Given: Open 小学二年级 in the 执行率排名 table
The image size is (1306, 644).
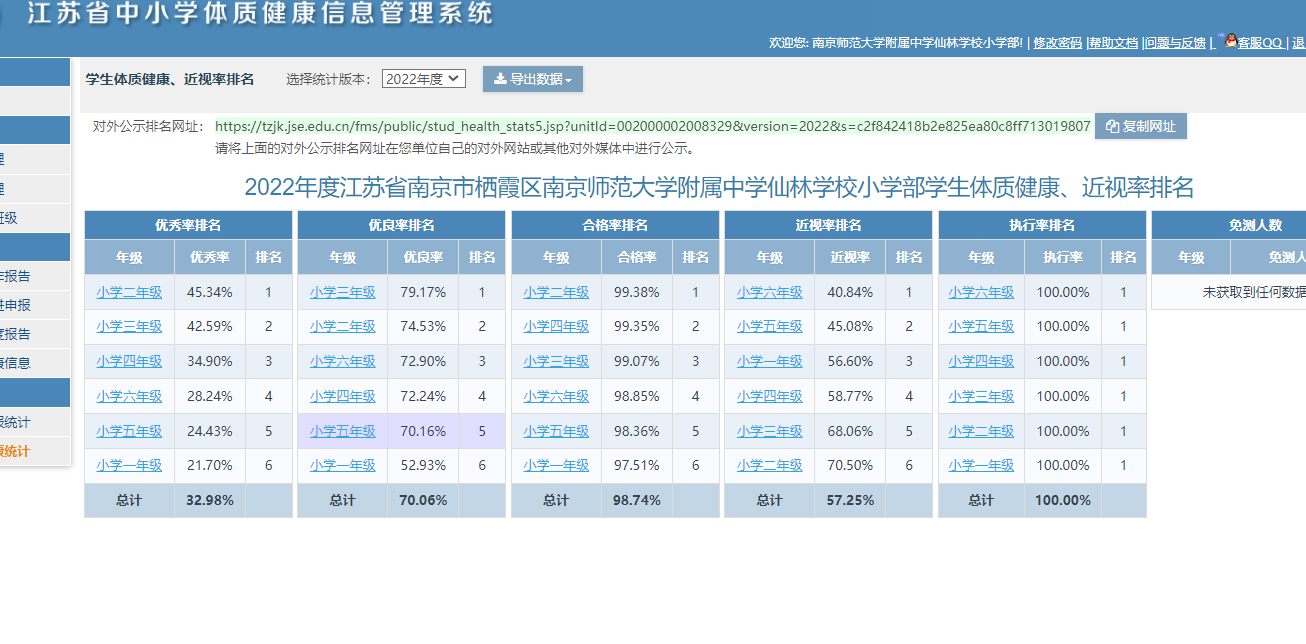Looking at the screenshot, I should point(981,431).
